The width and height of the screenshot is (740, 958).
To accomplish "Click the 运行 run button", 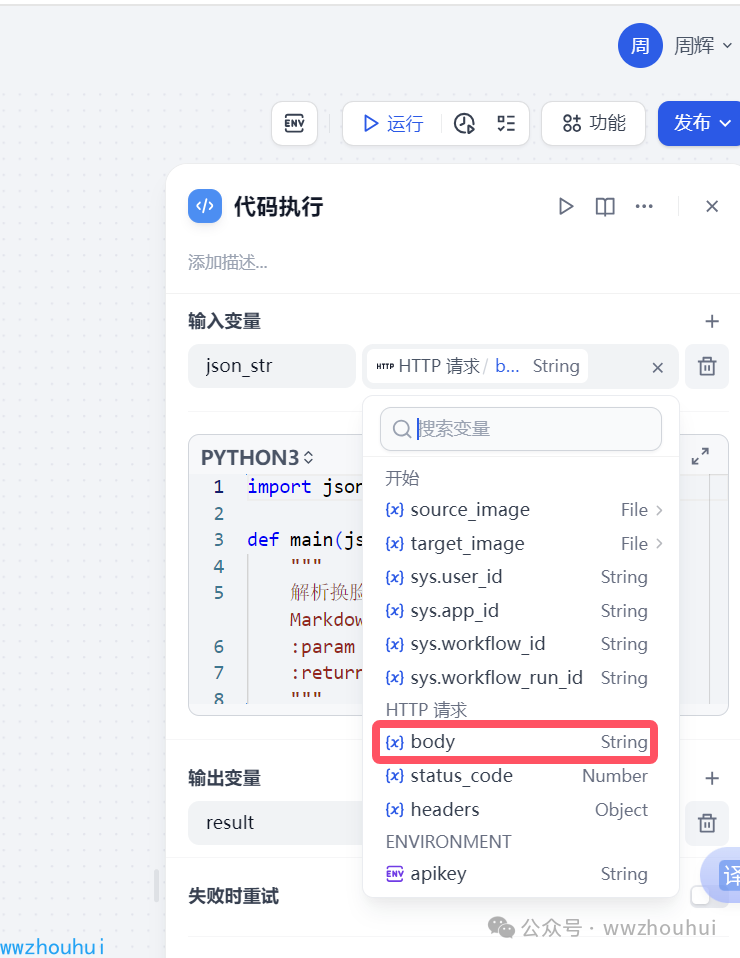I will pyautogui.click(x=393, y=123).
